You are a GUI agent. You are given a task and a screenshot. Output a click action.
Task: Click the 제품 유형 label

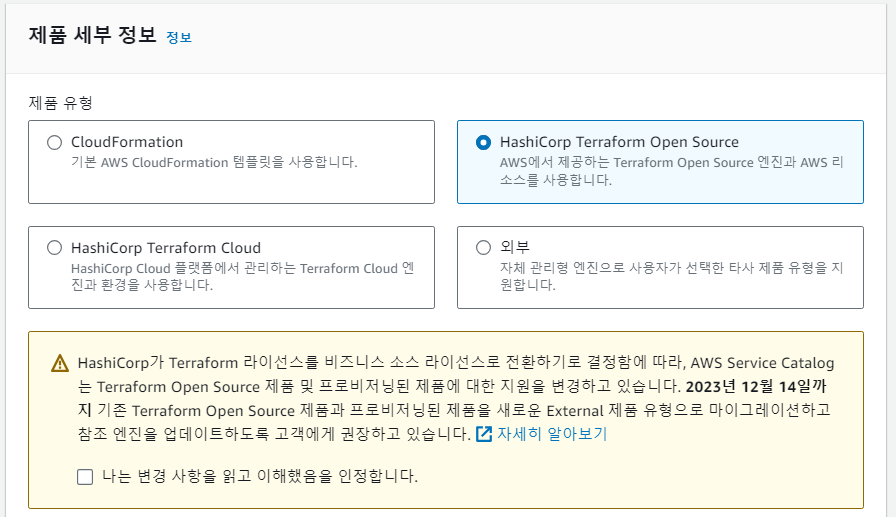(61, 103)
